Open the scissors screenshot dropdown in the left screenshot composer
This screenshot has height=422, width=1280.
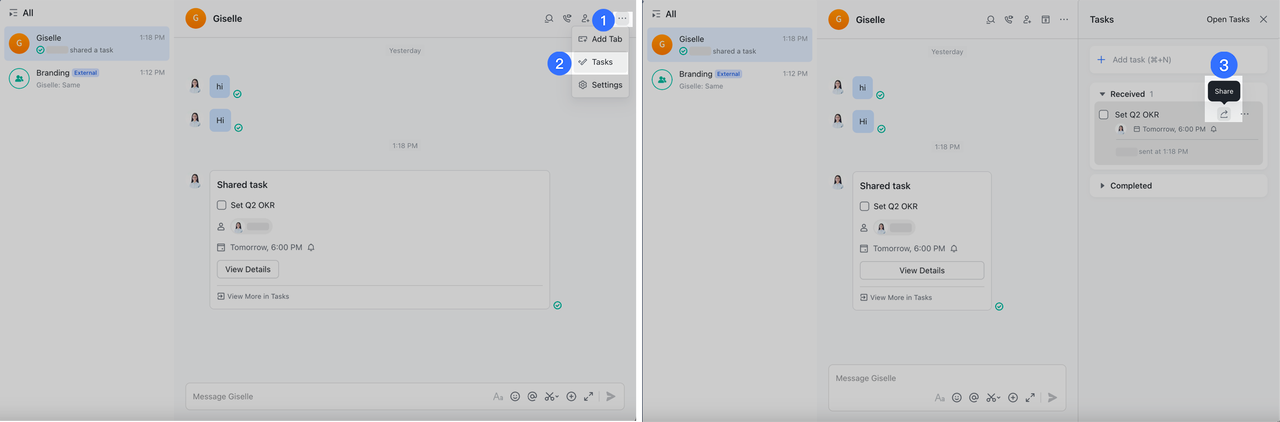point(551,397)
